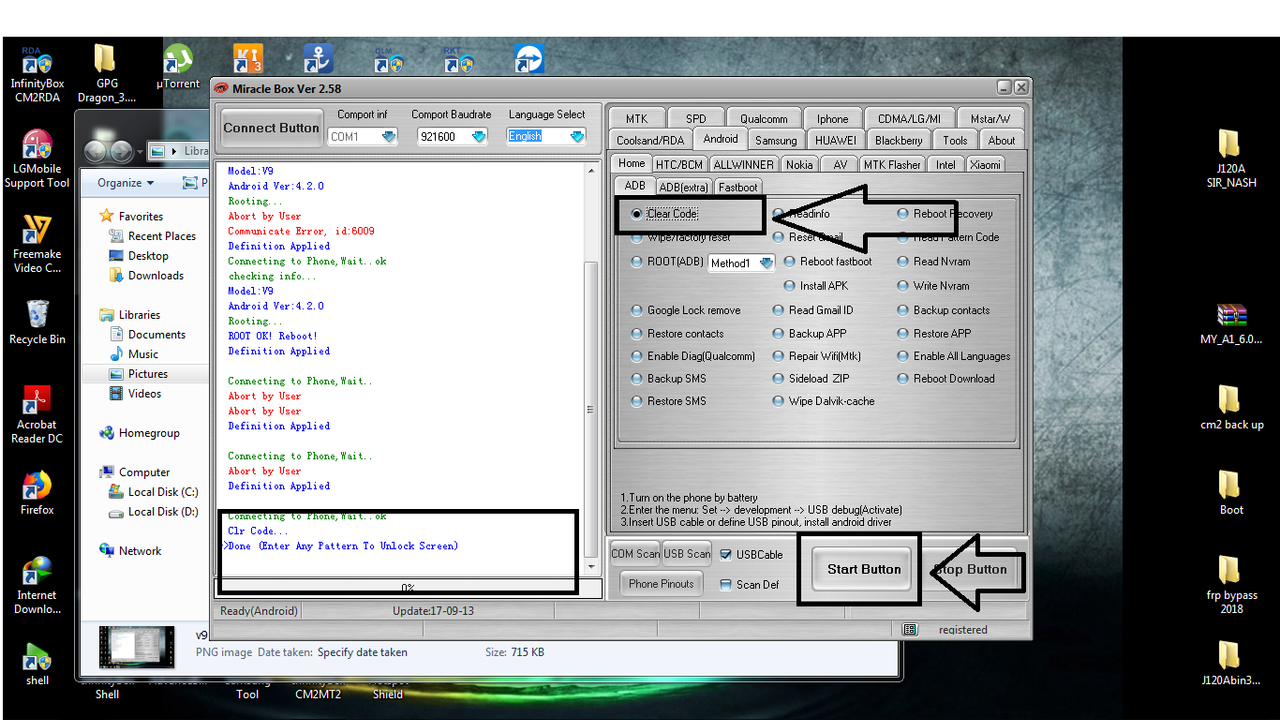Click the Connect Button
Image resolution: width=1280 pixels, height=720 pixels.
pos(271,128)
